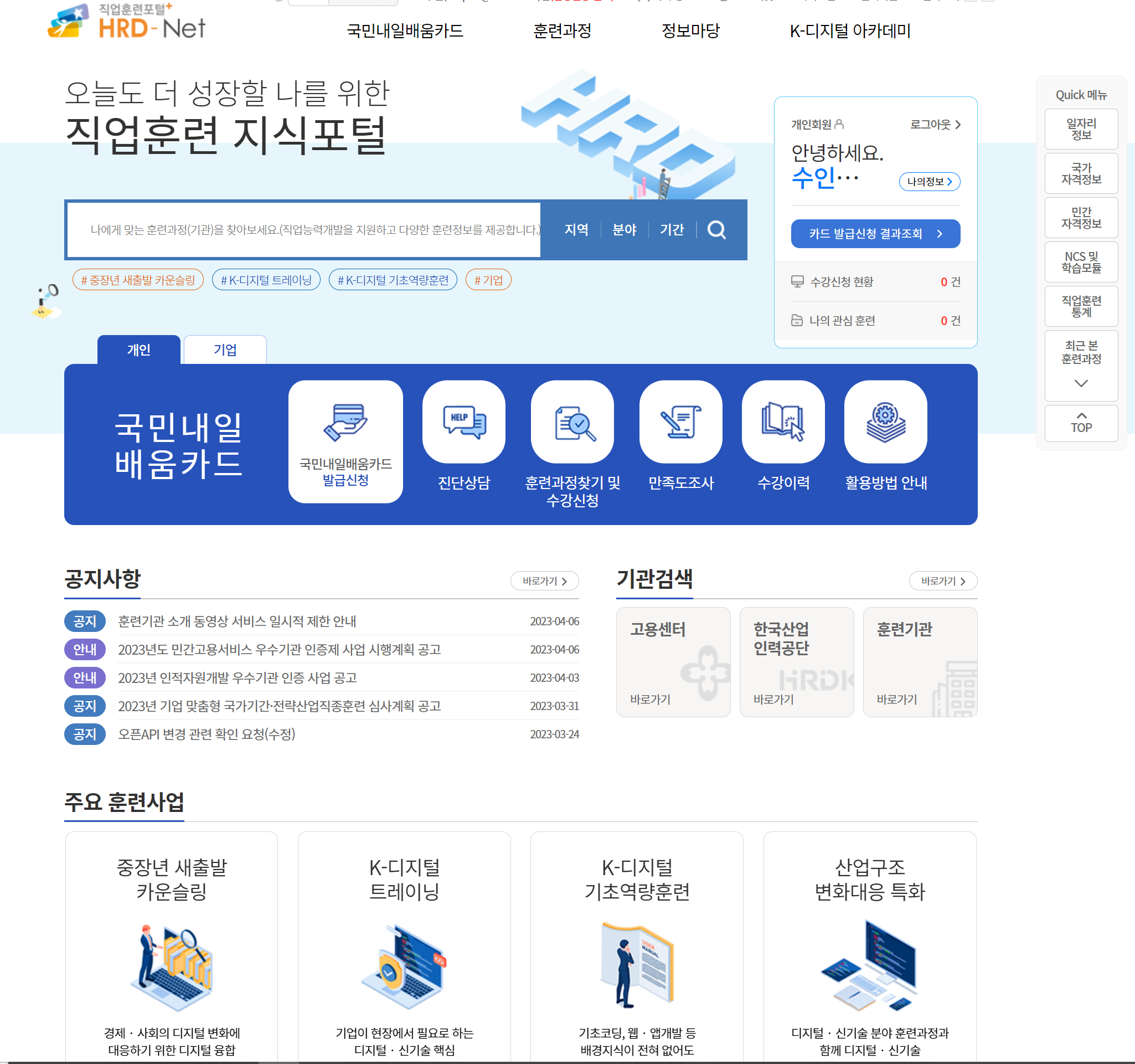Switch to the 기업 tab
Screen dimensions: 1135x1064
pos(225,349)
